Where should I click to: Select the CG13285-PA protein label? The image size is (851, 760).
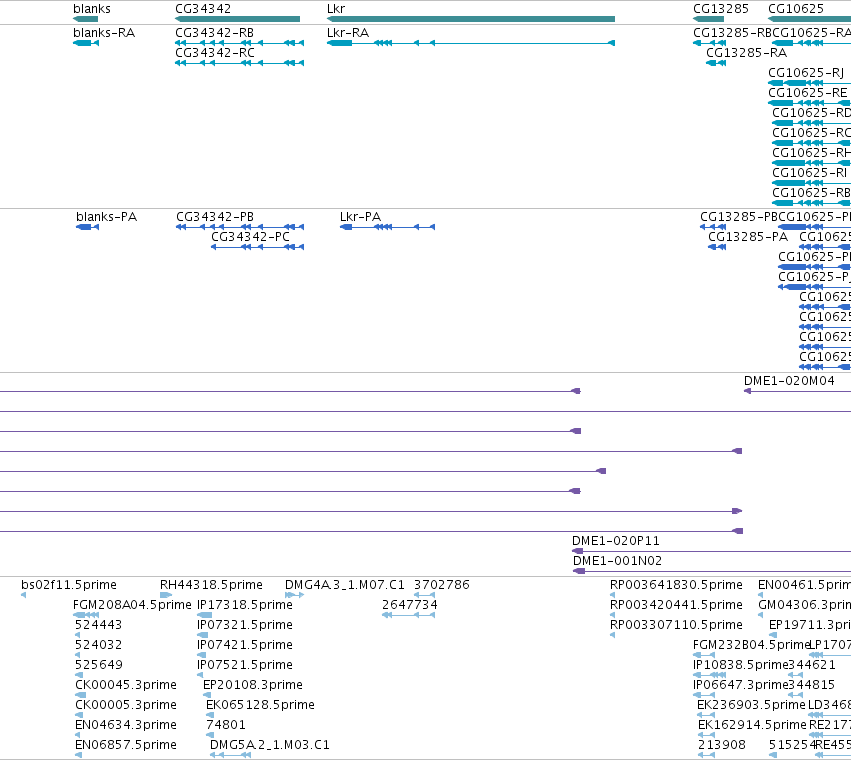748,237
